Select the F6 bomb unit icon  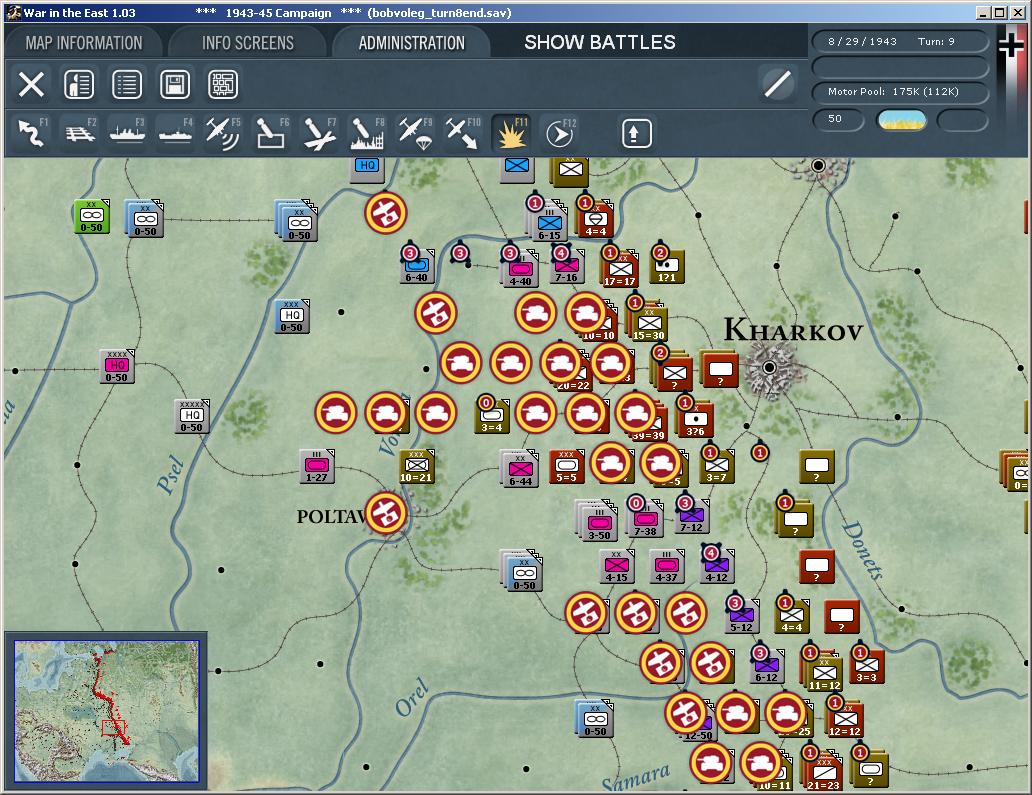[271, 132]
